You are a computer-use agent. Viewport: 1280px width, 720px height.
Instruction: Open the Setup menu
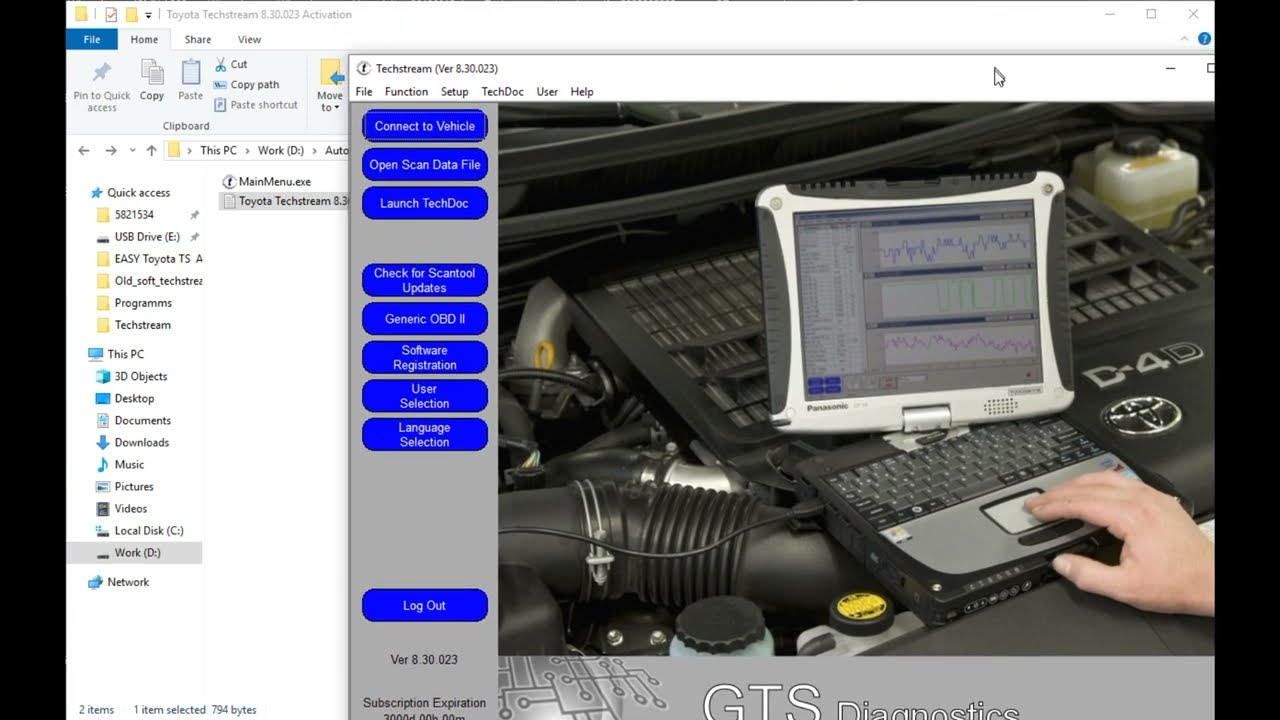(454, 92)
